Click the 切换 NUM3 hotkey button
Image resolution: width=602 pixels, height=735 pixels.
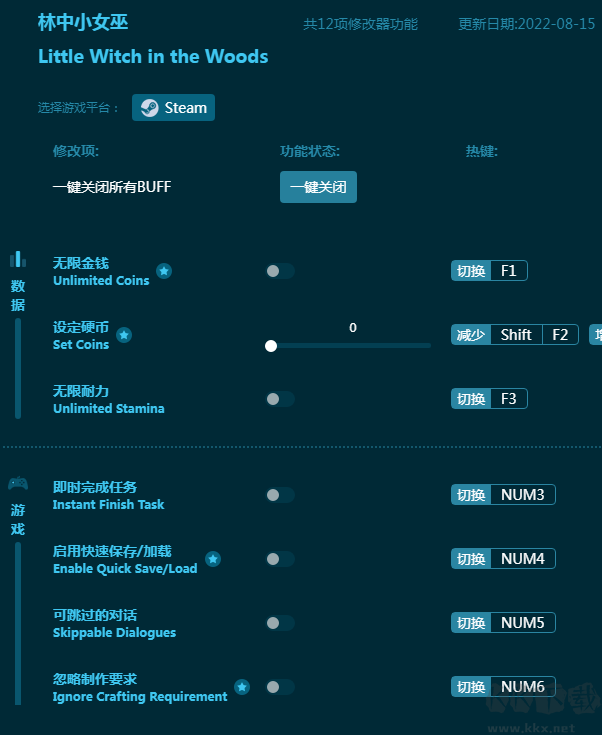click(x=503, y=495)
